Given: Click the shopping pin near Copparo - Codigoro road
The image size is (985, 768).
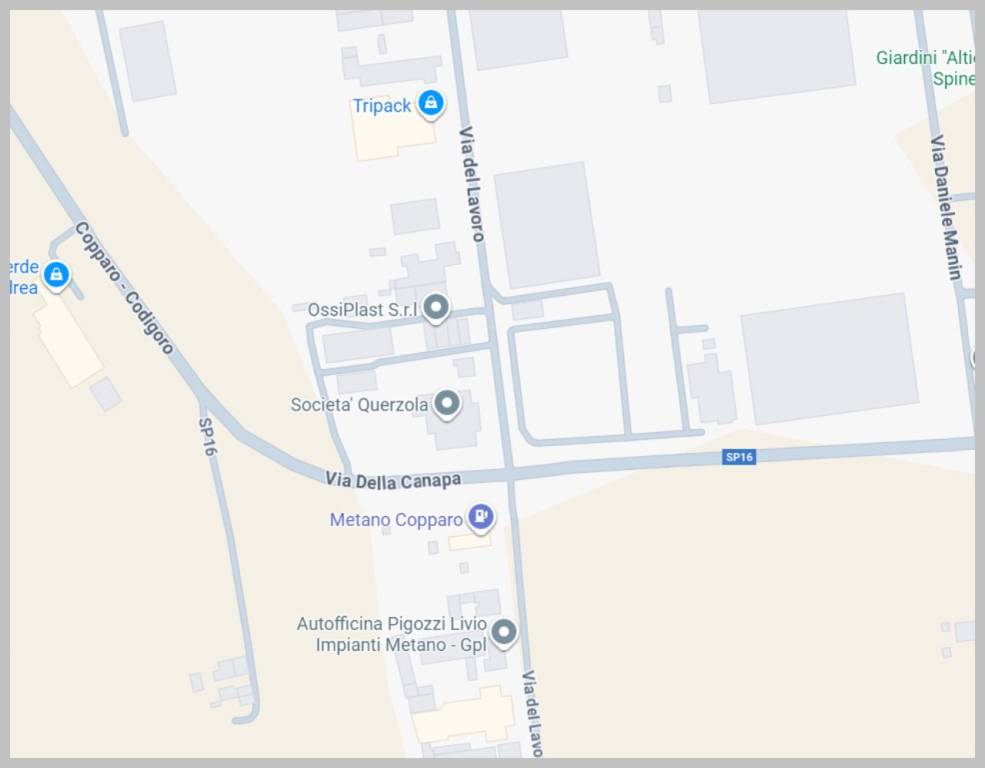Looking at the screenshot, I should (57, 275).
